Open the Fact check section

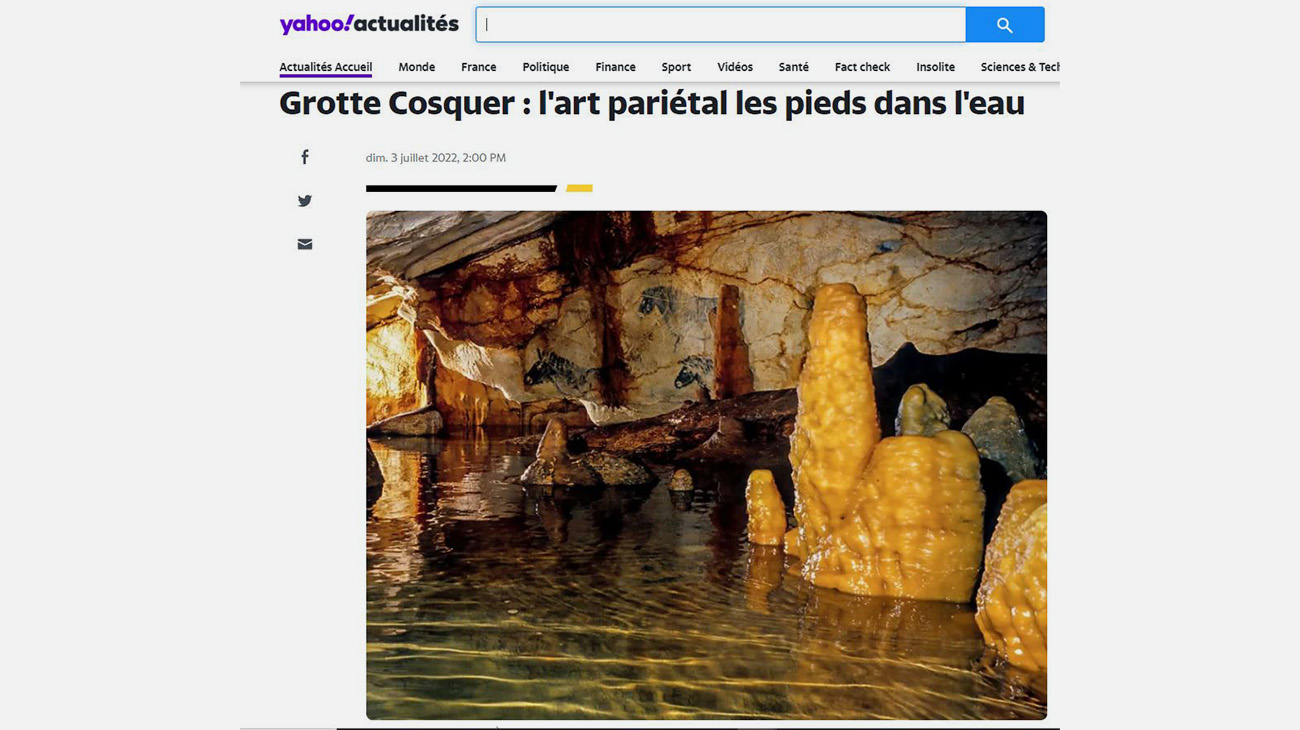tap(862, 67)
